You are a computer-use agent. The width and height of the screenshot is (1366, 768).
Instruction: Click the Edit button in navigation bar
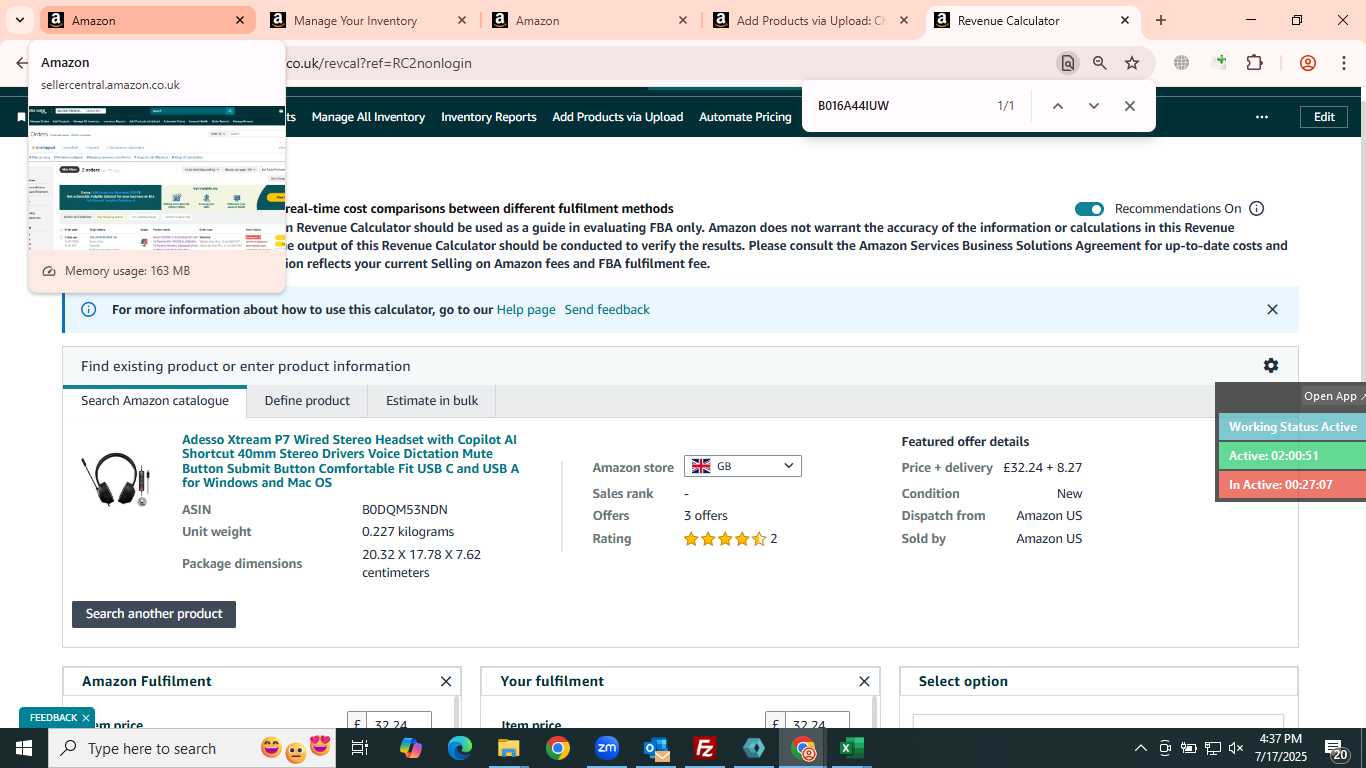[x=1324, y=117]
